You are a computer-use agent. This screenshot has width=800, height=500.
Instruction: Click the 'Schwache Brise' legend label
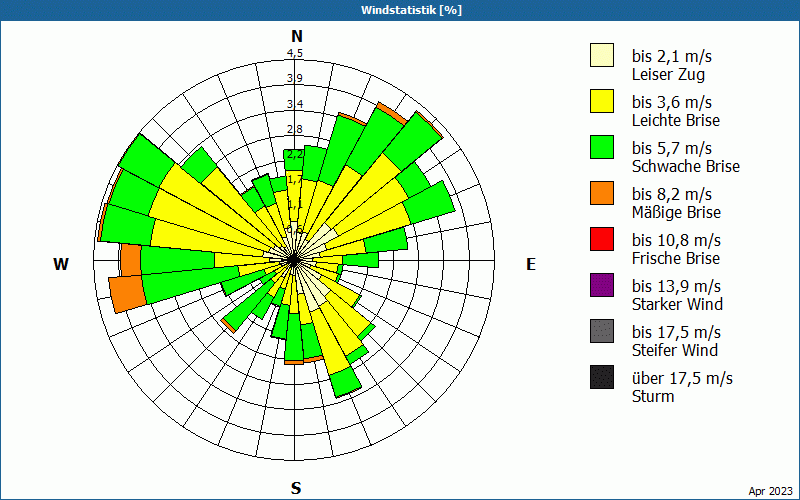pos(686,166)
